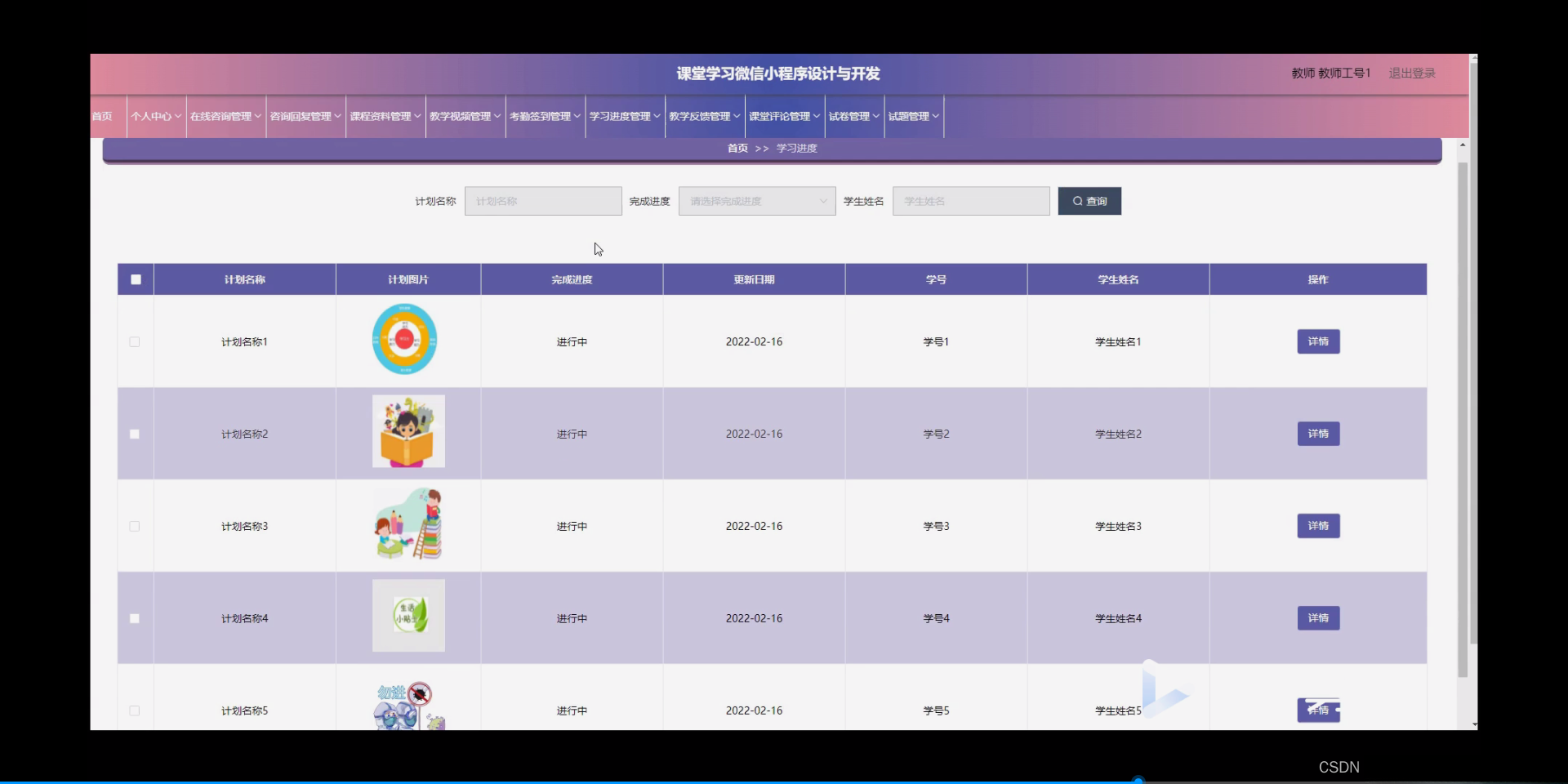Select 首页 in the navigation bar
The width and height of the screenshot is (1568, 784).
pos(101,116)
